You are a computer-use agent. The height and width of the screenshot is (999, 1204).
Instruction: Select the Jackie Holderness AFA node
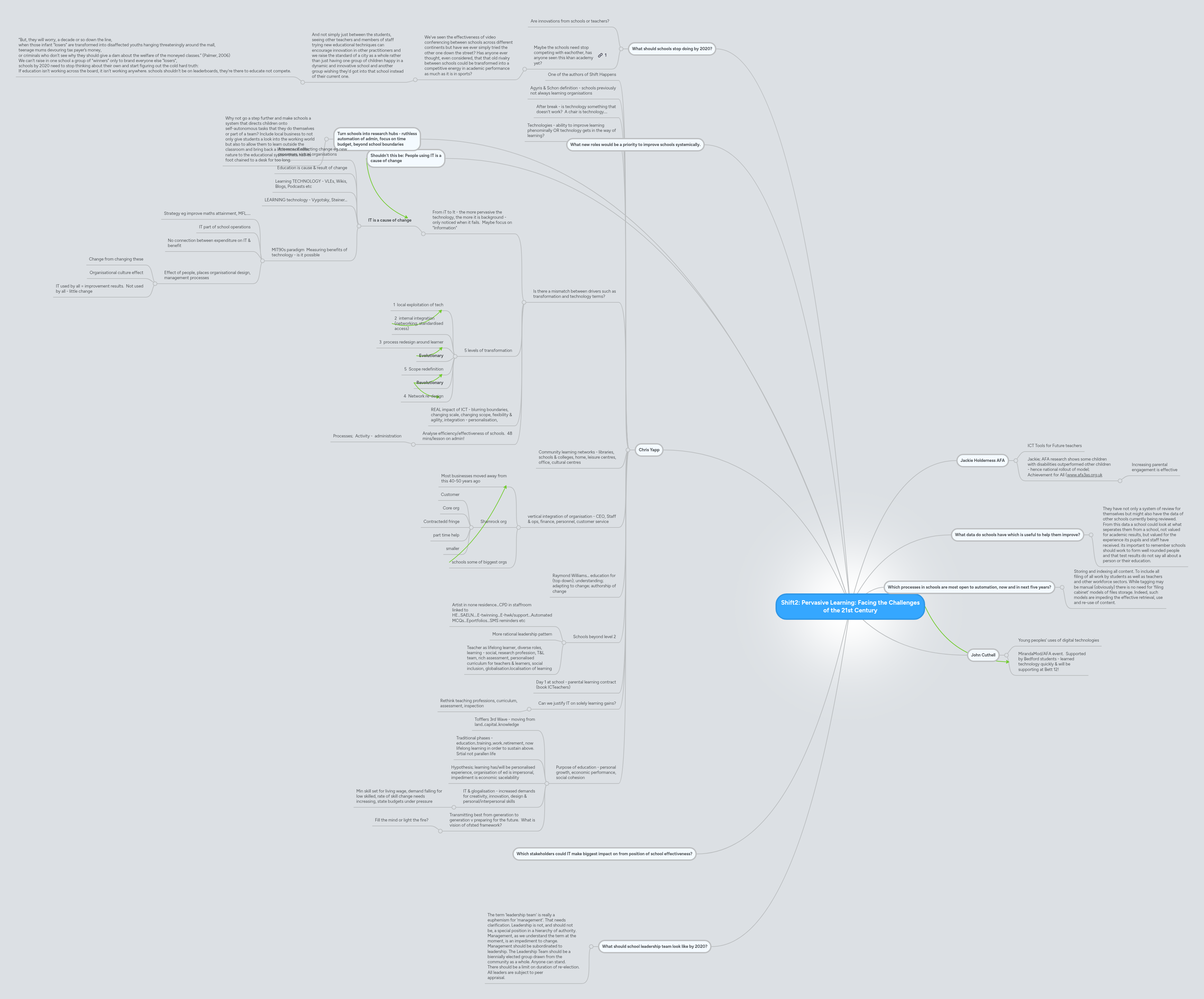(983, 460)
